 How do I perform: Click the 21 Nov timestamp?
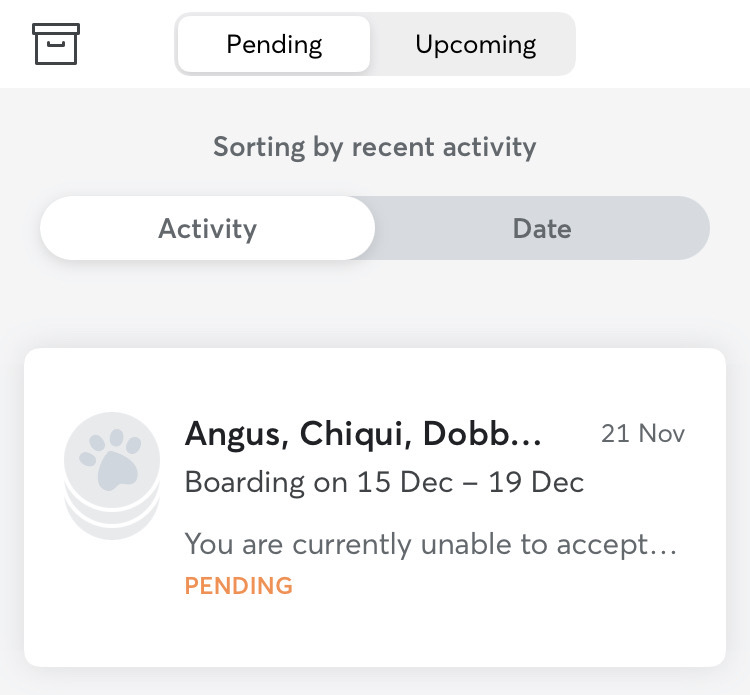643,433
